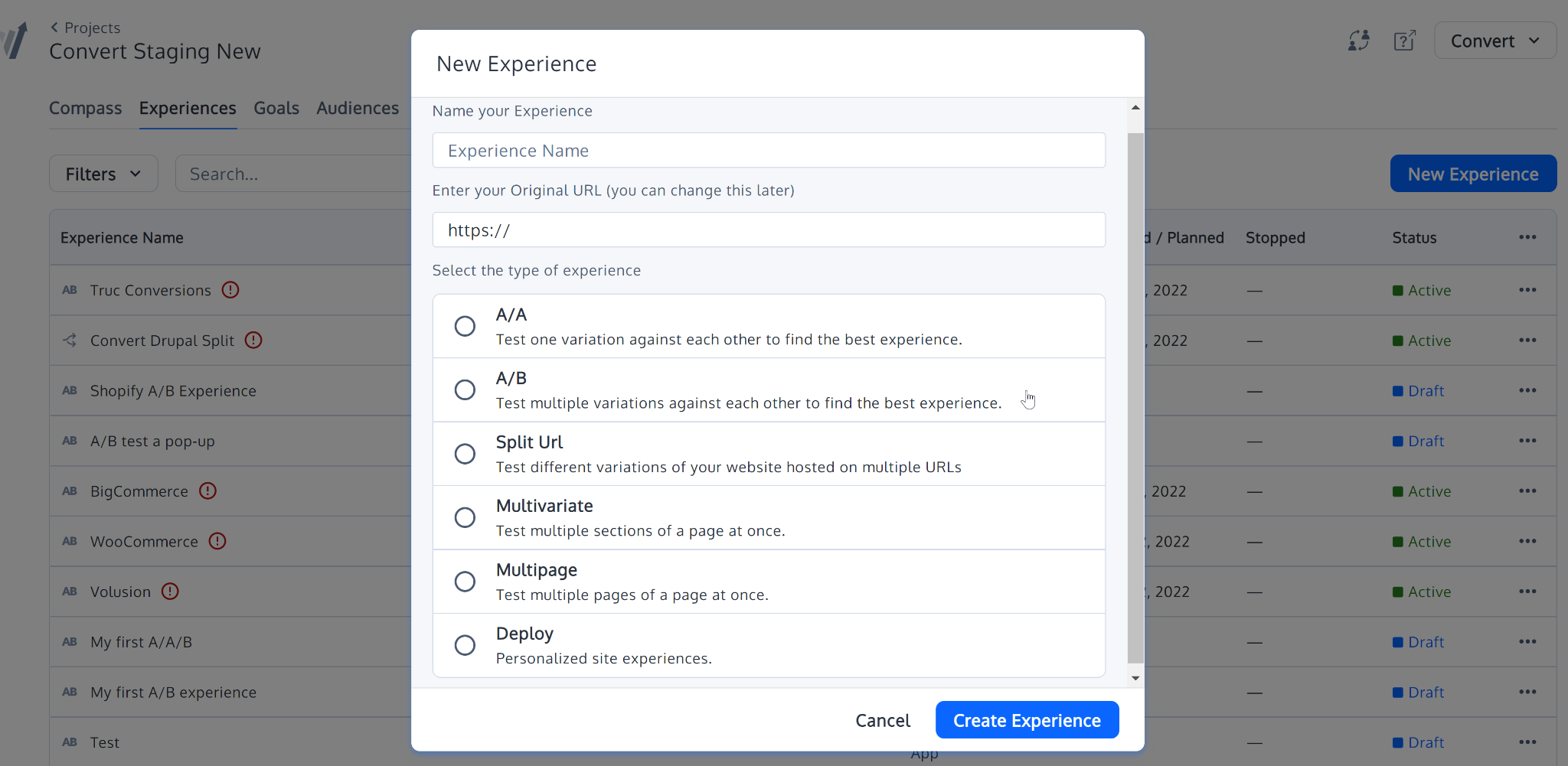Open more options for Convert Drupal Split row
1568x766 pixels.
pos(1527,341)
